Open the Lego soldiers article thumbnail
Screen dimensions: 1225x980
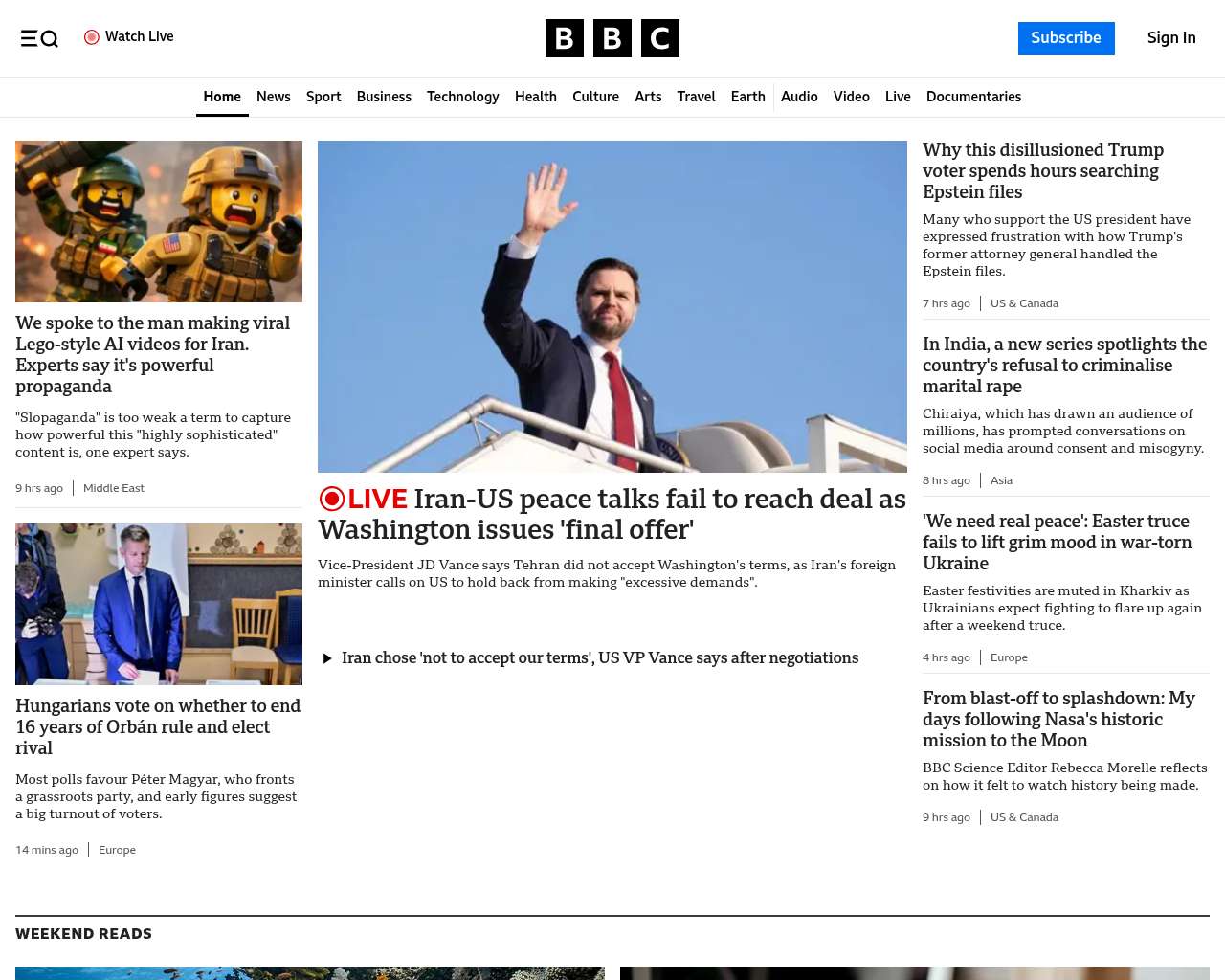tap(159, 221)
